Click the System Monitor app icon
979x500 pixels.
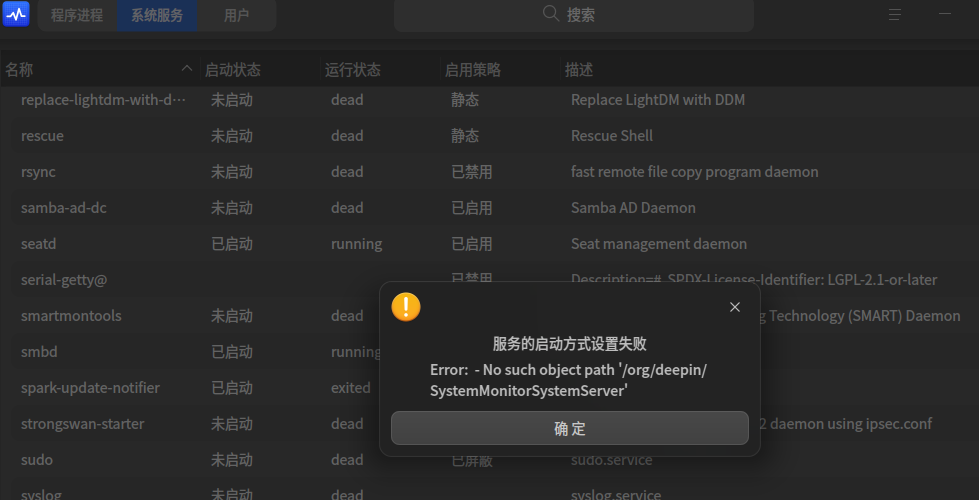(x=16, y=14)
